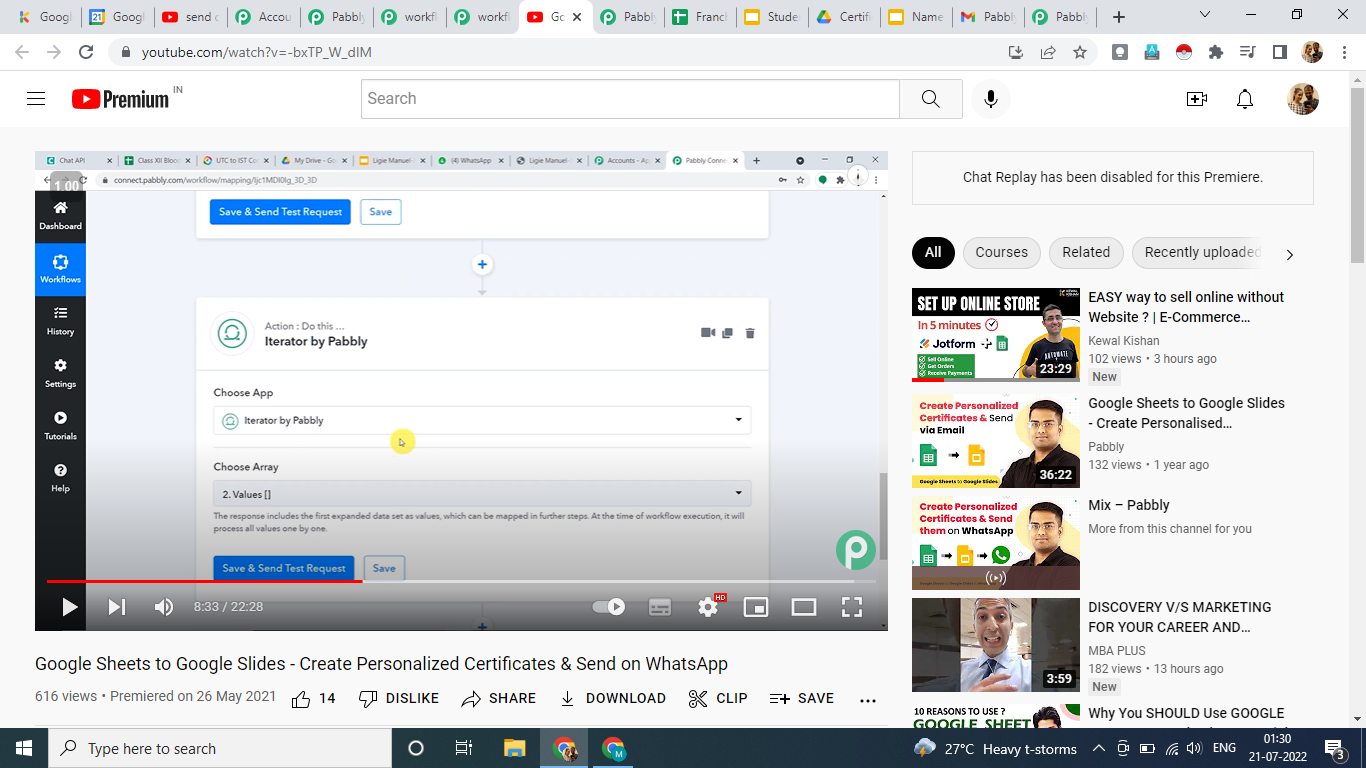Open the SET UP ONLINE STORE thumbnail

996,335
